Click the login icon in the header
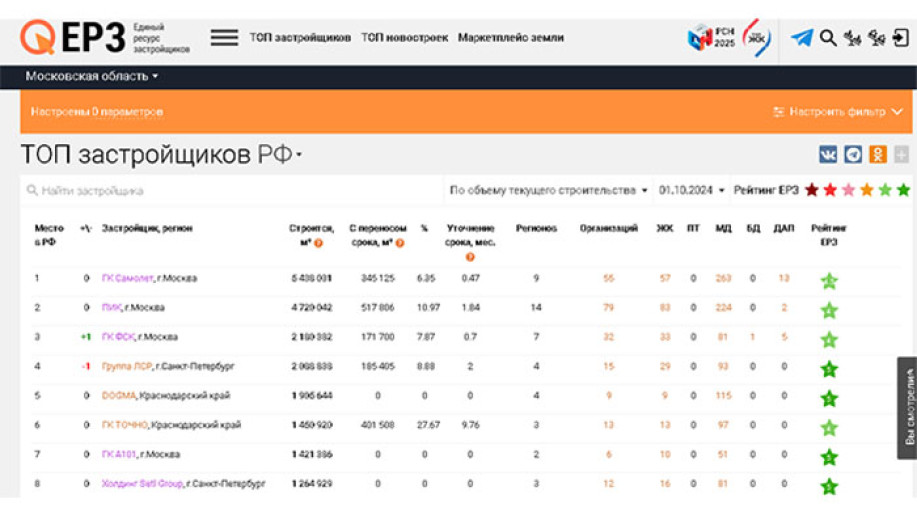 click(x=900, y=38)
